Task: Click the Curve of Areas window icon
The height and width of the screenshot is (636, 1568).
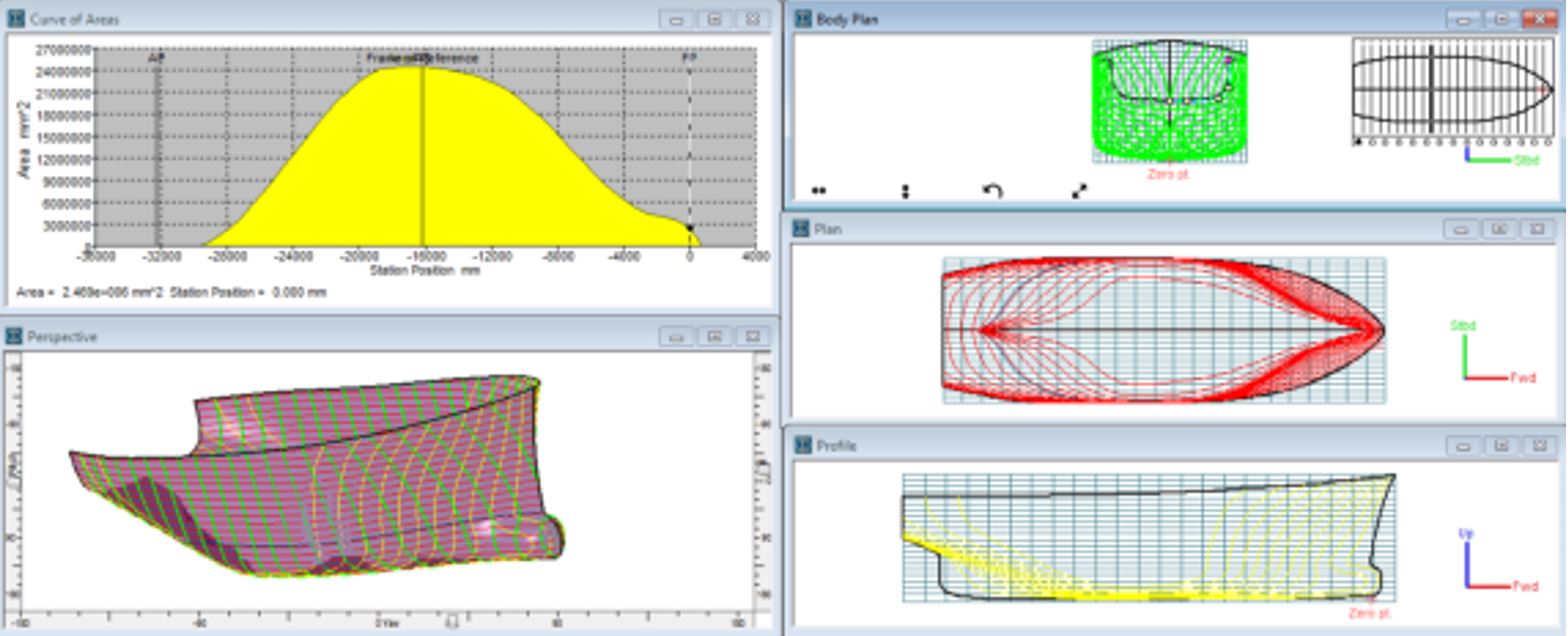Action: [15, 19]
